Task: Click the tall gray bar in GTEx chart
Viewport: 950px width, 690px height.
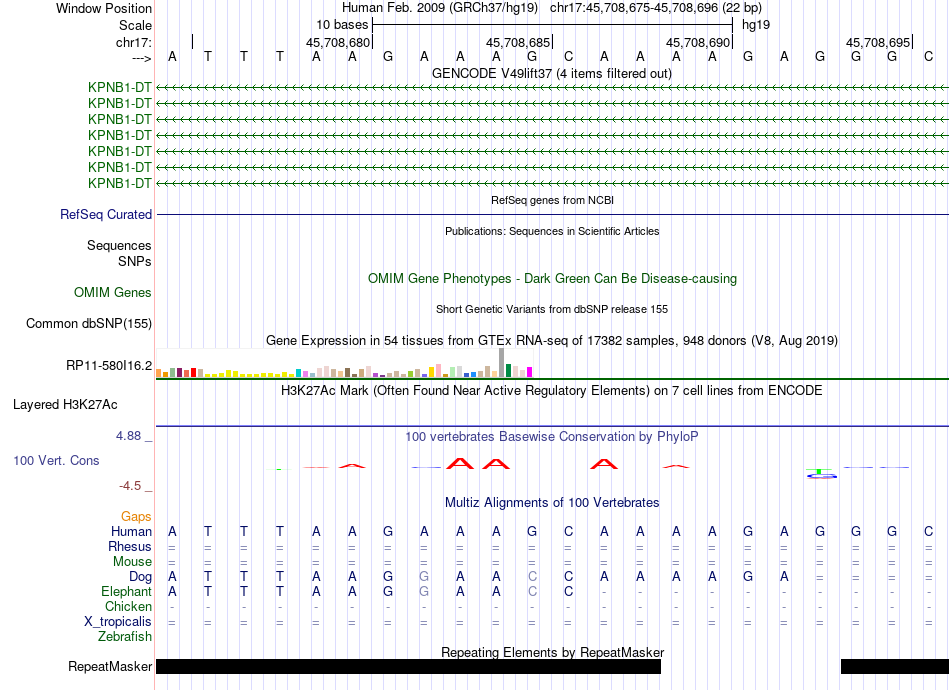Action: tap(502, 363)
